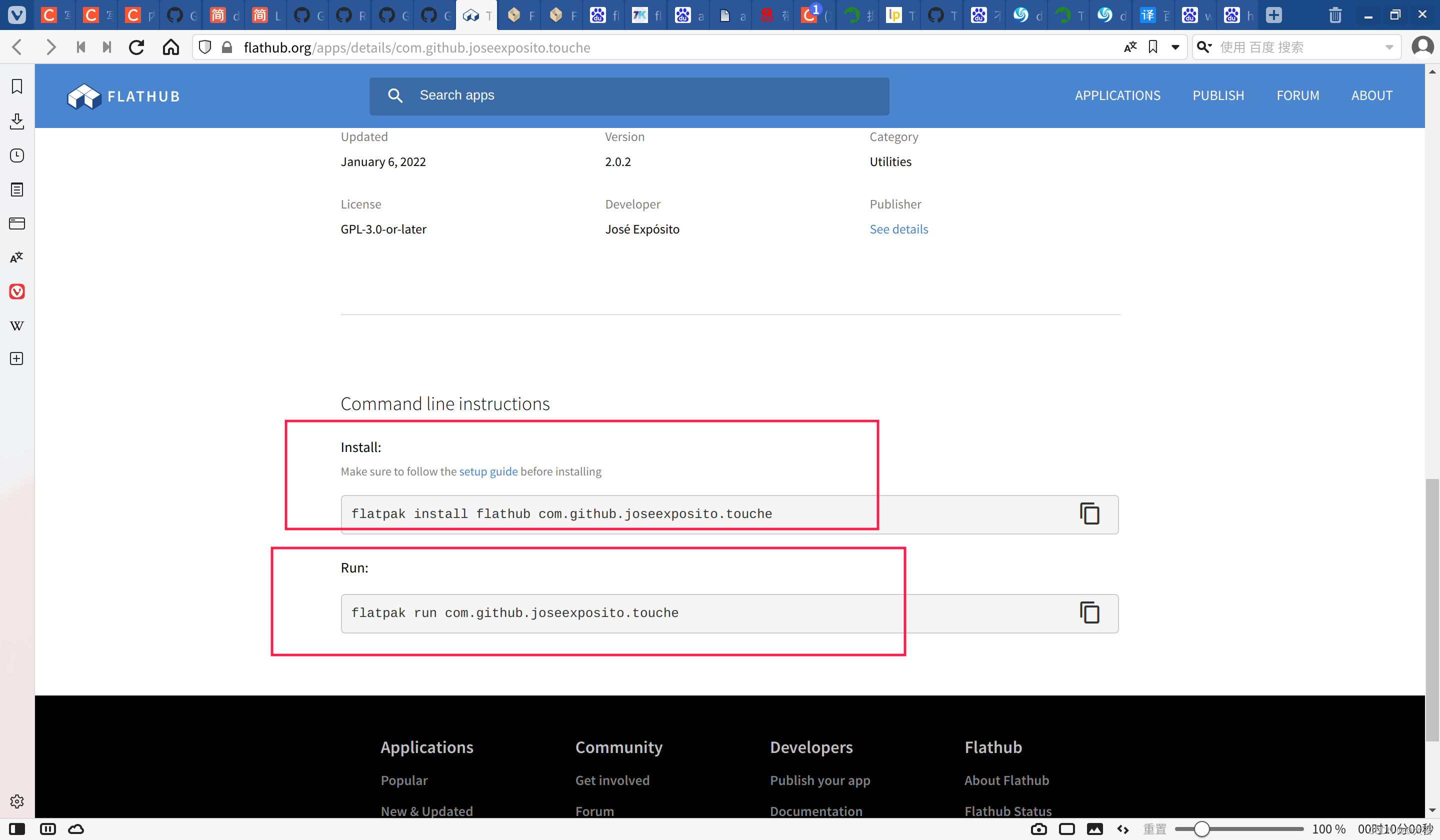This screenshot has width=1440, height=840.
Task: Click the Baidu search input field
Action: (1295, 47)
